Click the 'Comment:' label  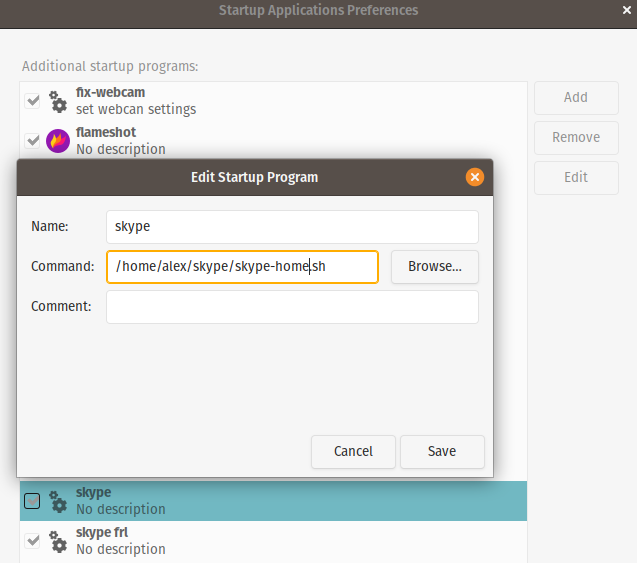[61, 306]
